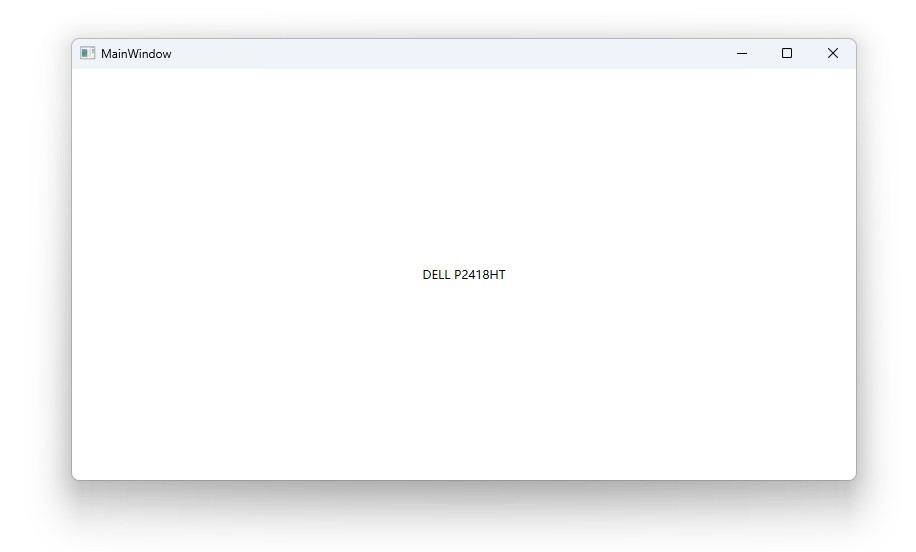This screenshot has height=552, width=916.
Task: Click the bottom border of MainWindow
Action: point(464,480)
